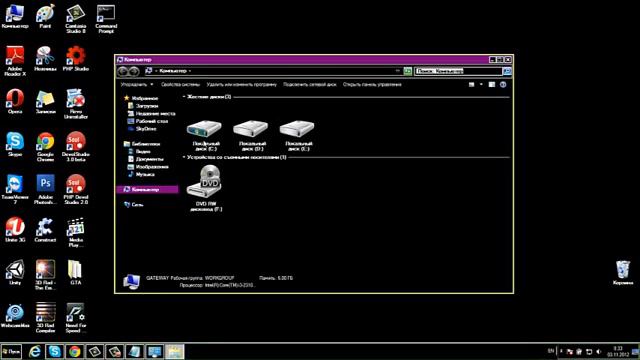Select the TeamViewer 7 desktop shortcut
This screenshot has width=640, height=360.
pyautogui.click(x=15, y=189)
